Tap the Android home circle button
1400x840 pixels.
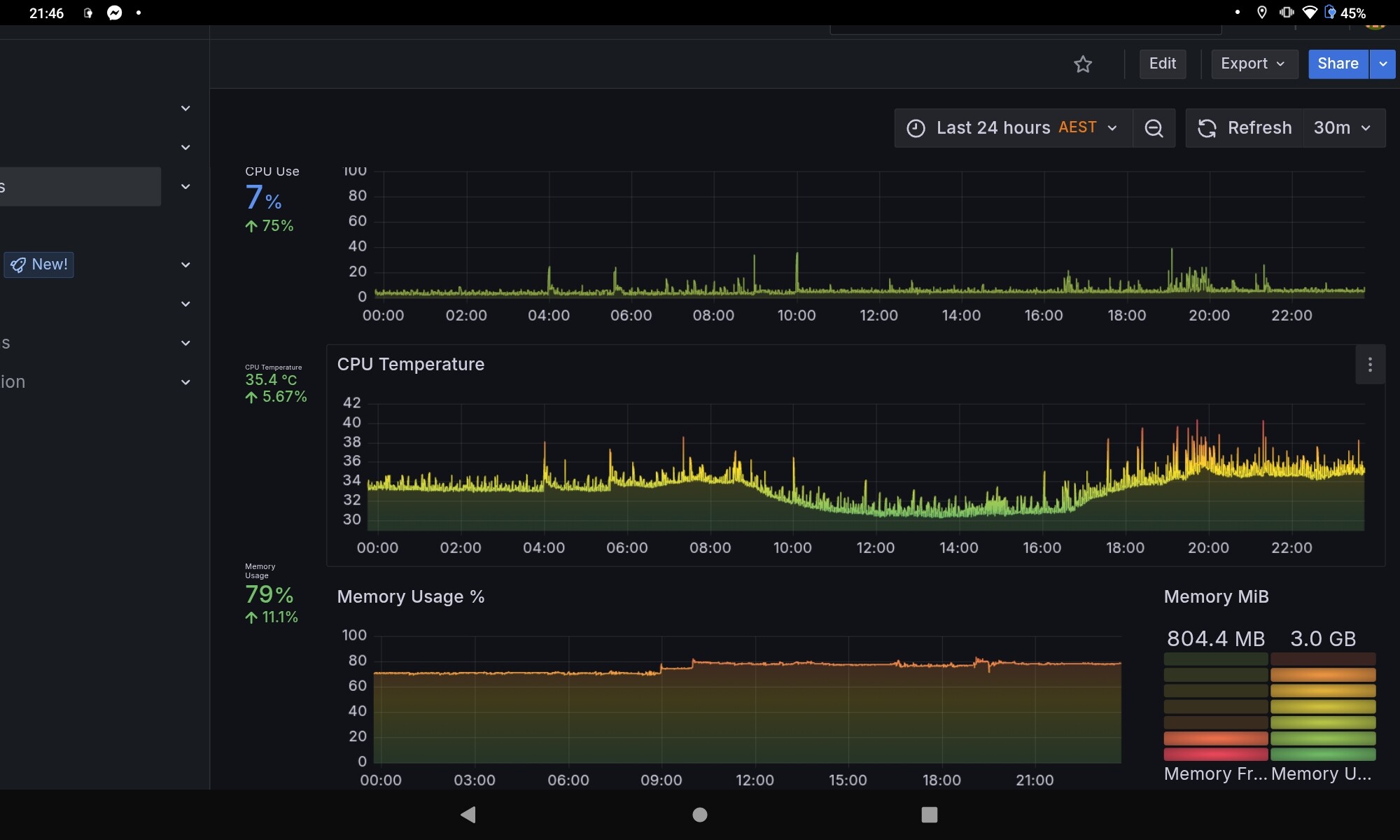click(x=699, y=814)
